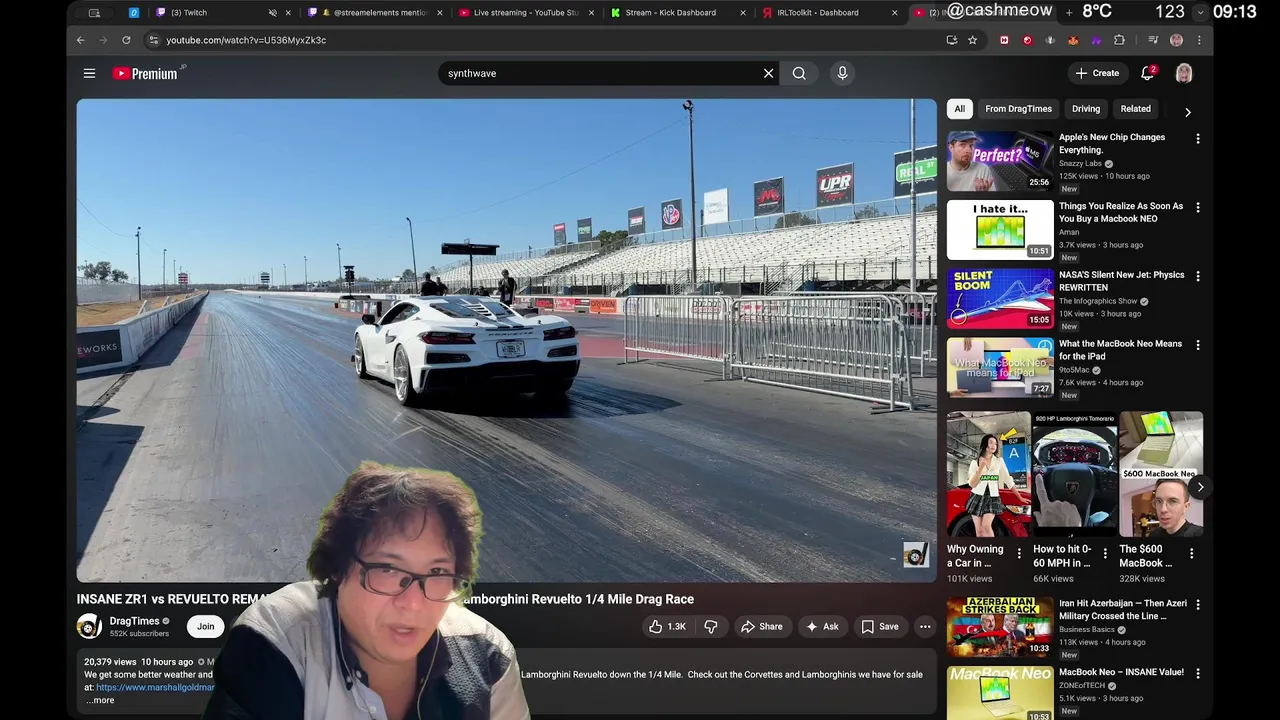Open the YouTube hamburger guide menu
The image size is (1280, 720).
pyautogui.click(x=89, y=73)
